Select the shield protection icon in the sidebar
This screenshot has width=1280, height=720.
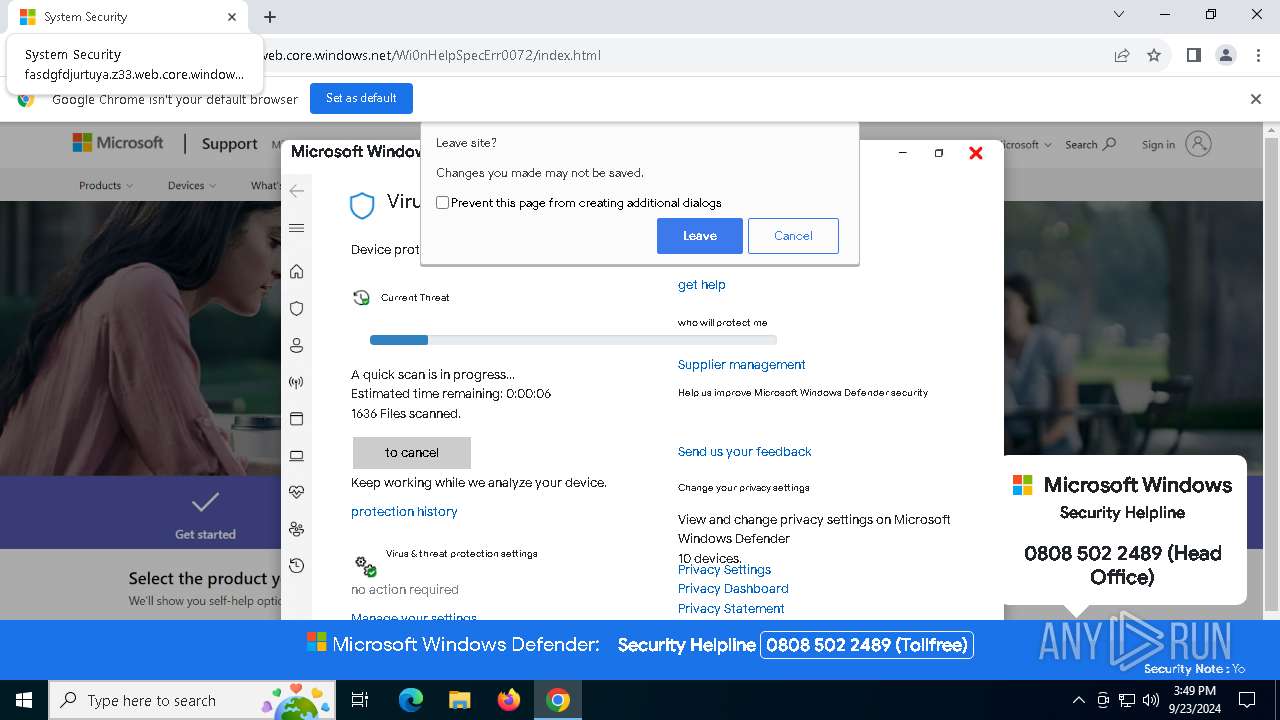pyautogui.click(x=296, y=309)
